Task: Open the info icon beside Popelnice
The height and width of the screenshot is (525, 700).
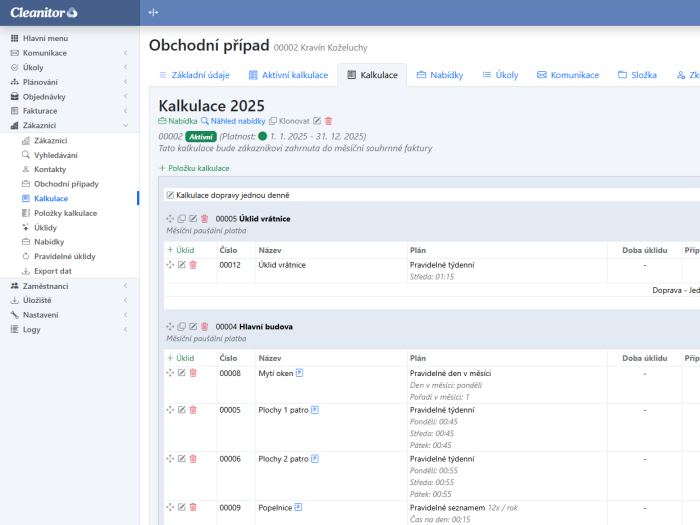Action: click(299, 507)
